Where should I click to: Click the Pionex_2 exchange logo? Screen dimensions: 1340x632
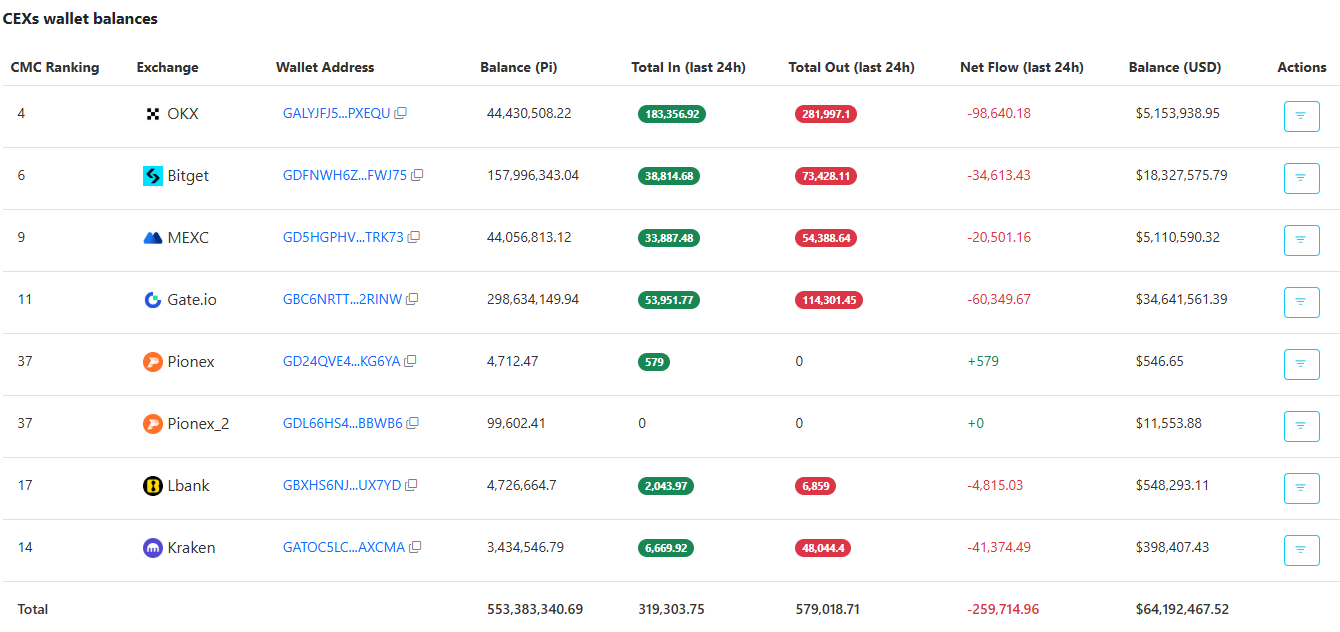153,424
